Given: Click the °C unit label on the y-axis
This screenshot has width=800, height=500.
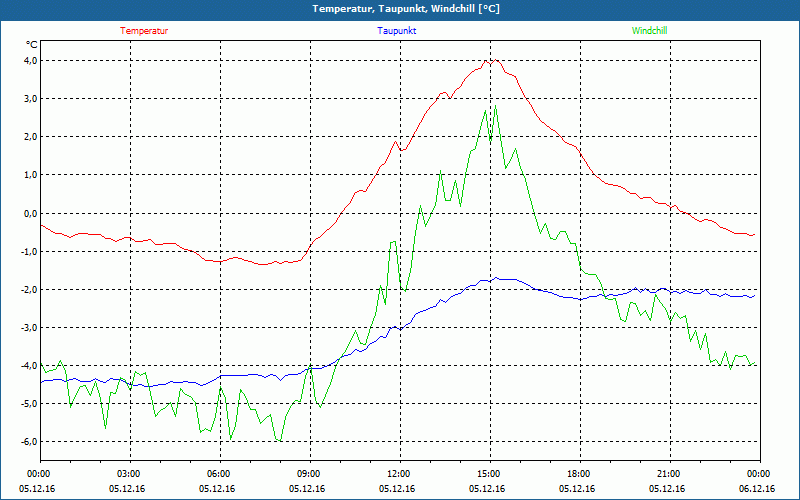Looking at the screenshot, I should [x=31, y=44].
